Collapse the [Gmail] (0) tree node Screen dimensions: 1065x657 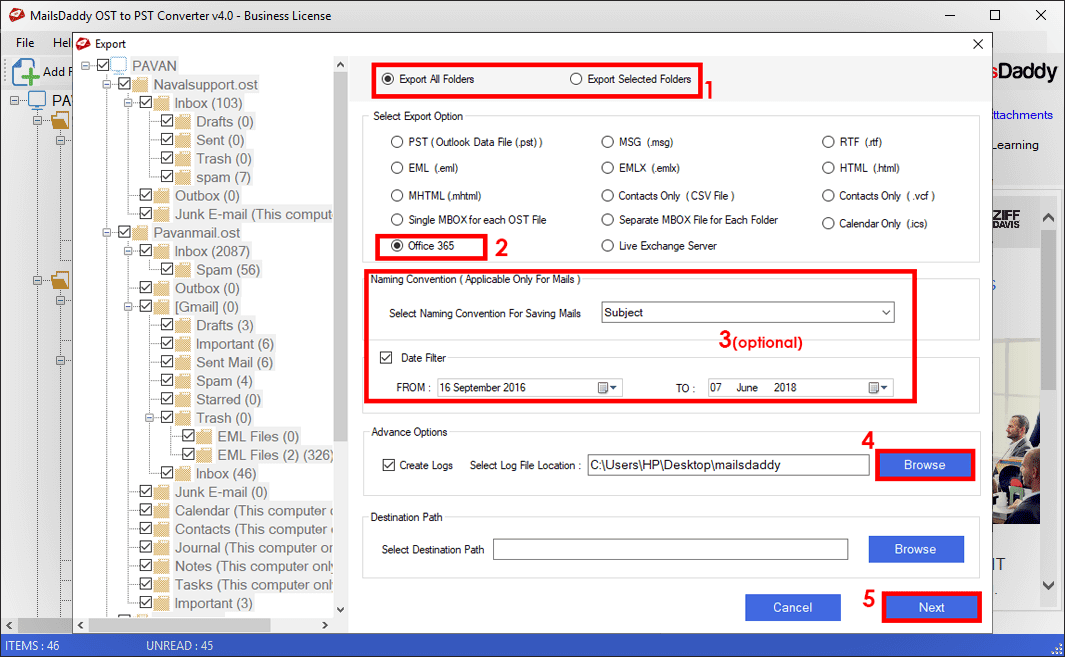pos(128,307)
